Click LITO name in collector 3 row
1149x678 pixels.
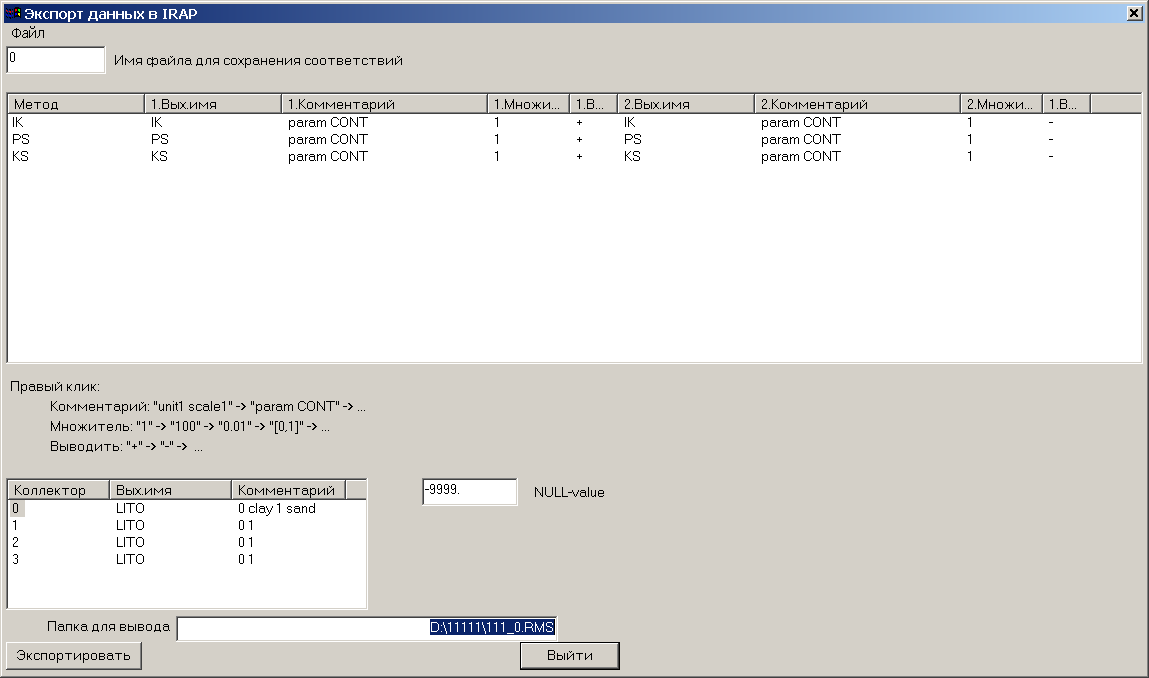[x=130, y=559]
